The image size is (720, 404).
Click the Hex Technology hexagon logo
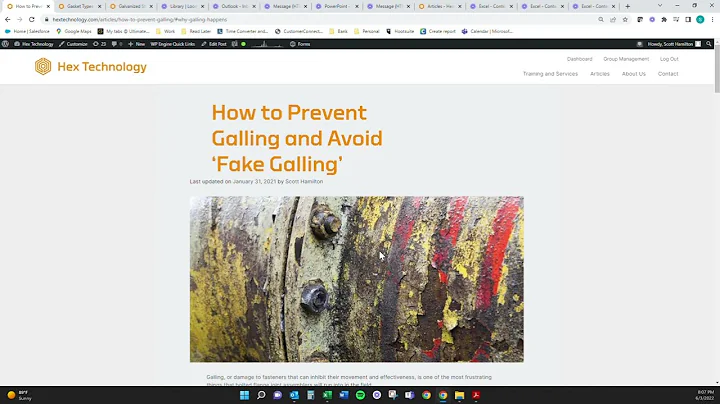43,67
